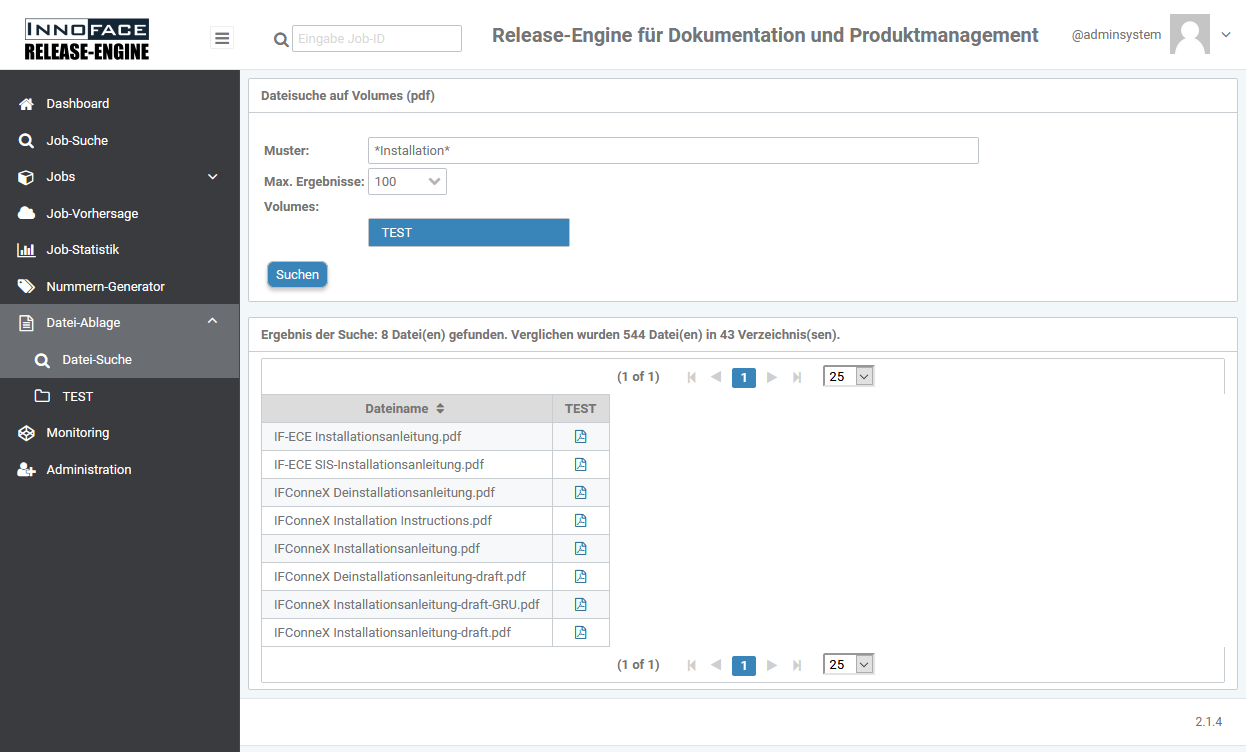The height and width of the screenshot is (752, 1246).
Task: Open PDF icon for IFConneX Deinstallationsanleitung.pdf
Action: [580, 493]
